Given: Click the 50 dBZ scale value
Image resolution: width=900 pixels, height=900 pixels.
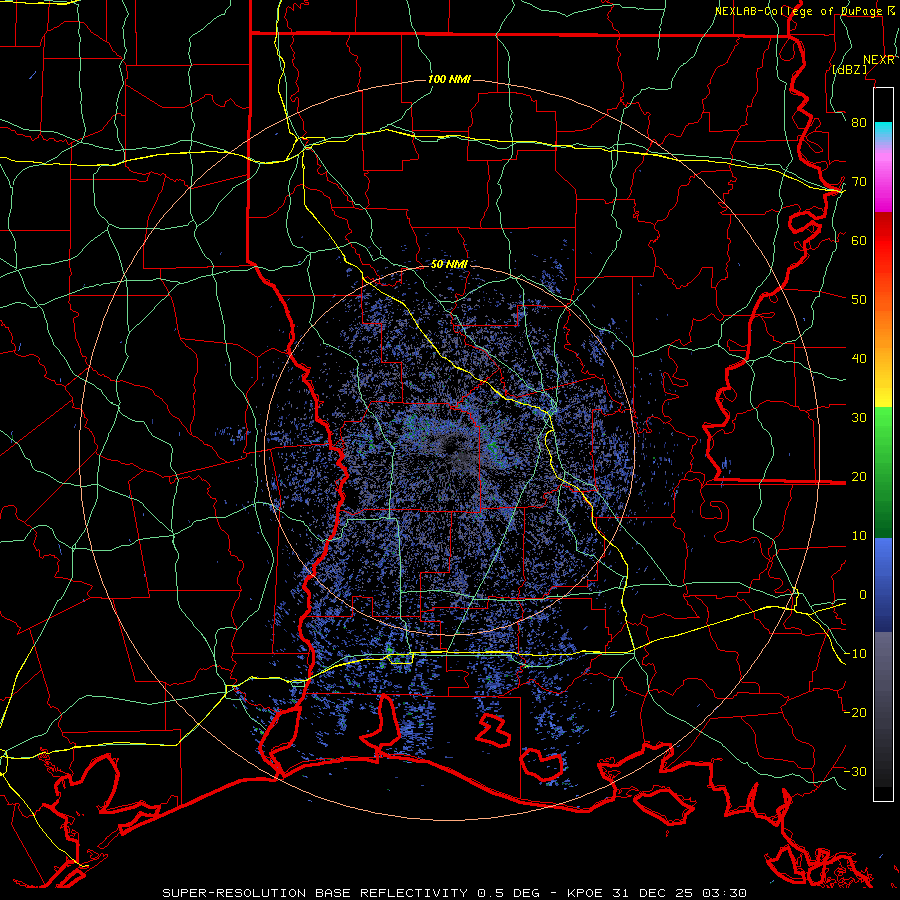Looking at the screenshot, I should pos(859,300).
